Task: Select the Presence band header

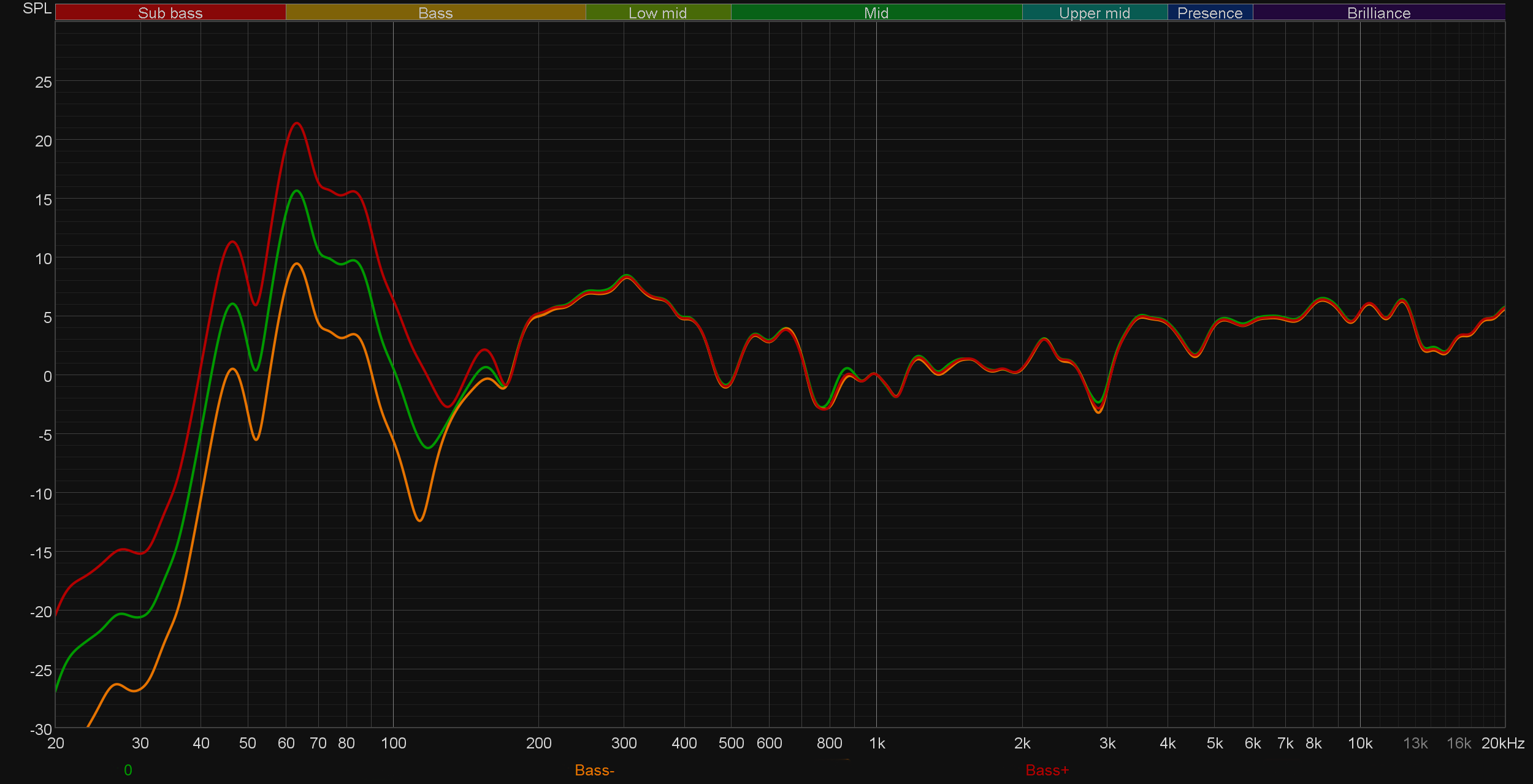Action: (x=1210, y=12)
